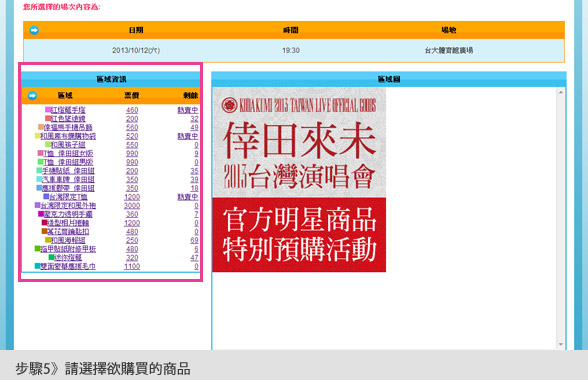This screenshot has width=588, height=380.
Task: Click 熱賣中 status in the 460 price row
Action: (188, 110)
